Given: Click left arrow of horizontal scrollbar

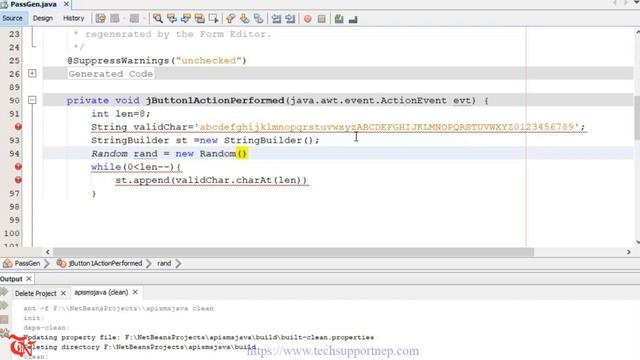Looking at the screenshot, I should coord(48,252).
